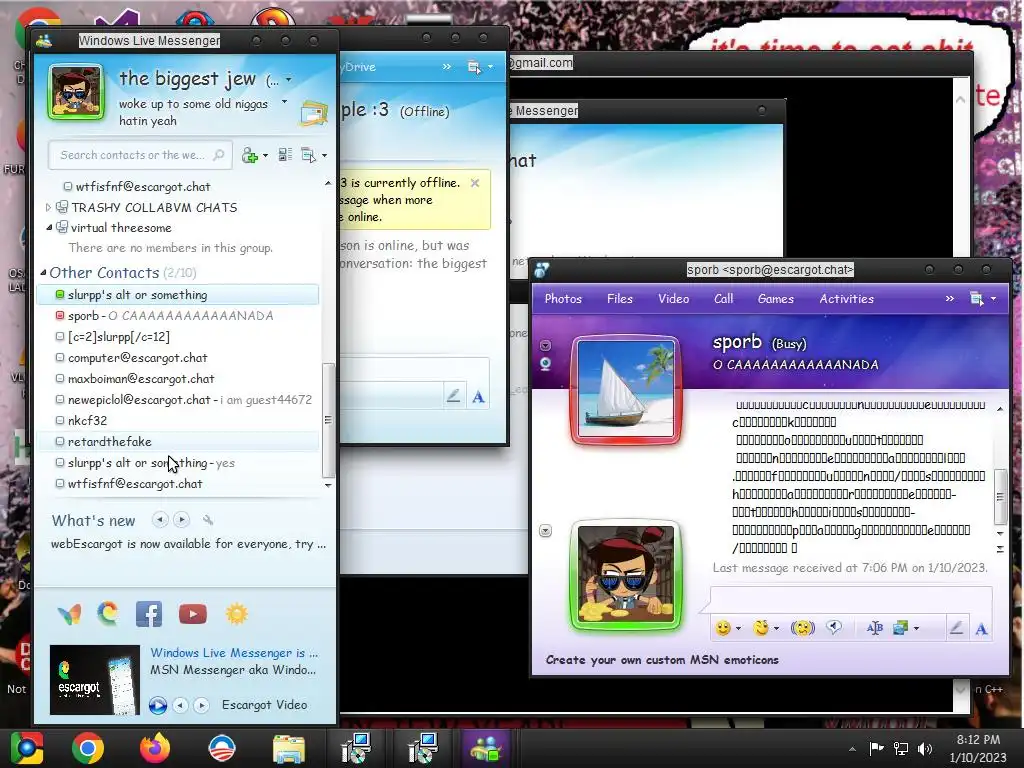1024x768 pixels.
Task: Change font style icon in sporb chat
Action: pyautogui.click(x=874, y=628)
